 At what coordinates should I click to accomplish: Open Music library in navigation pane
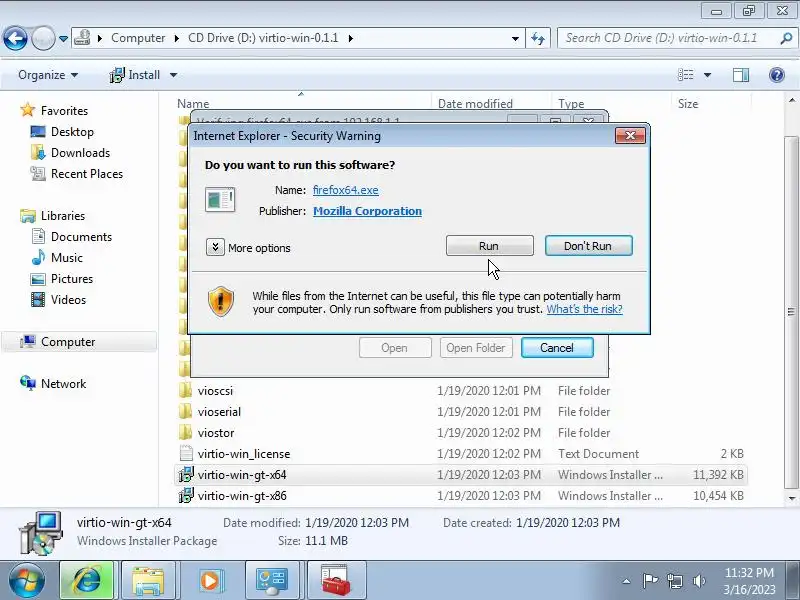66,258
